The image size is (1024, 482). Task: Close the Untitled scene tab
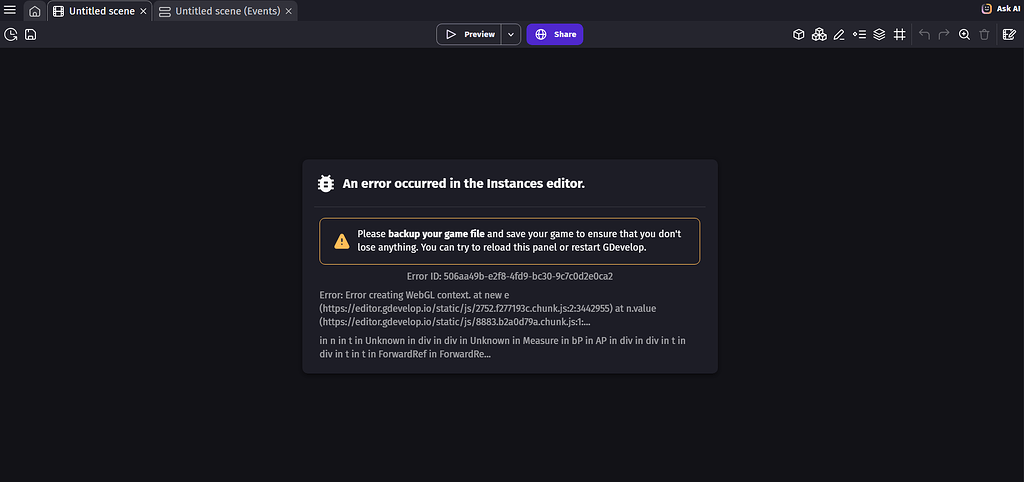click(x=143, y=11)
